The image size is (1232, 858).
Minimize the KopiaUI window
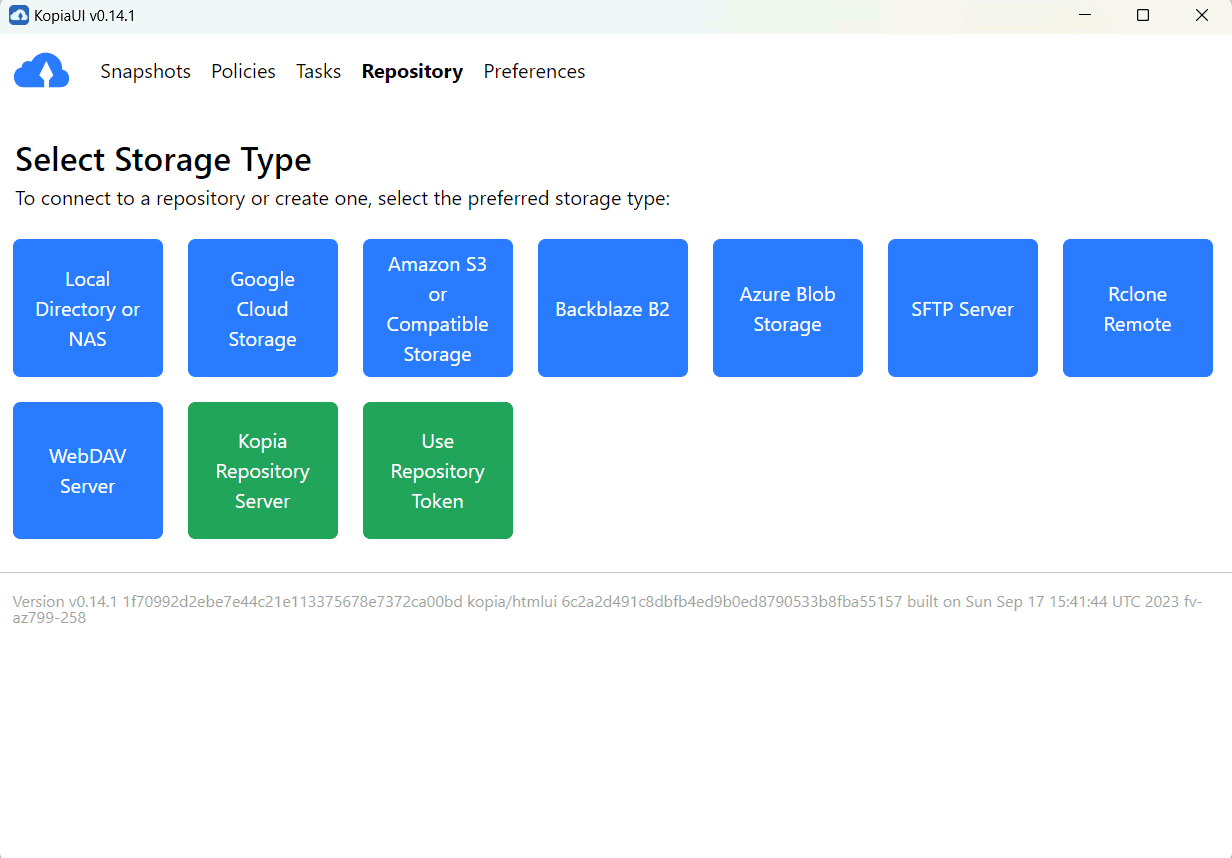(1084, 16)
